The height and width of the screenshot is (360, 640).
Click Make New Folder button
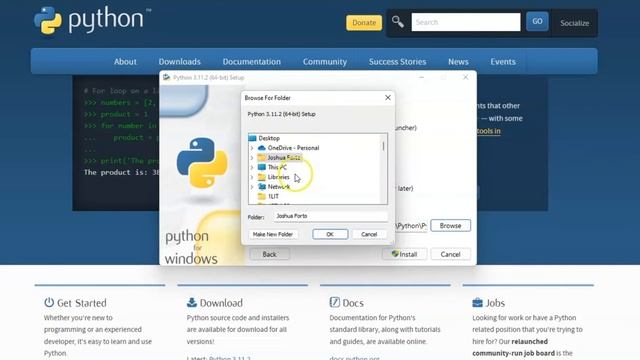pyautogui.click(x=273, y=234)
